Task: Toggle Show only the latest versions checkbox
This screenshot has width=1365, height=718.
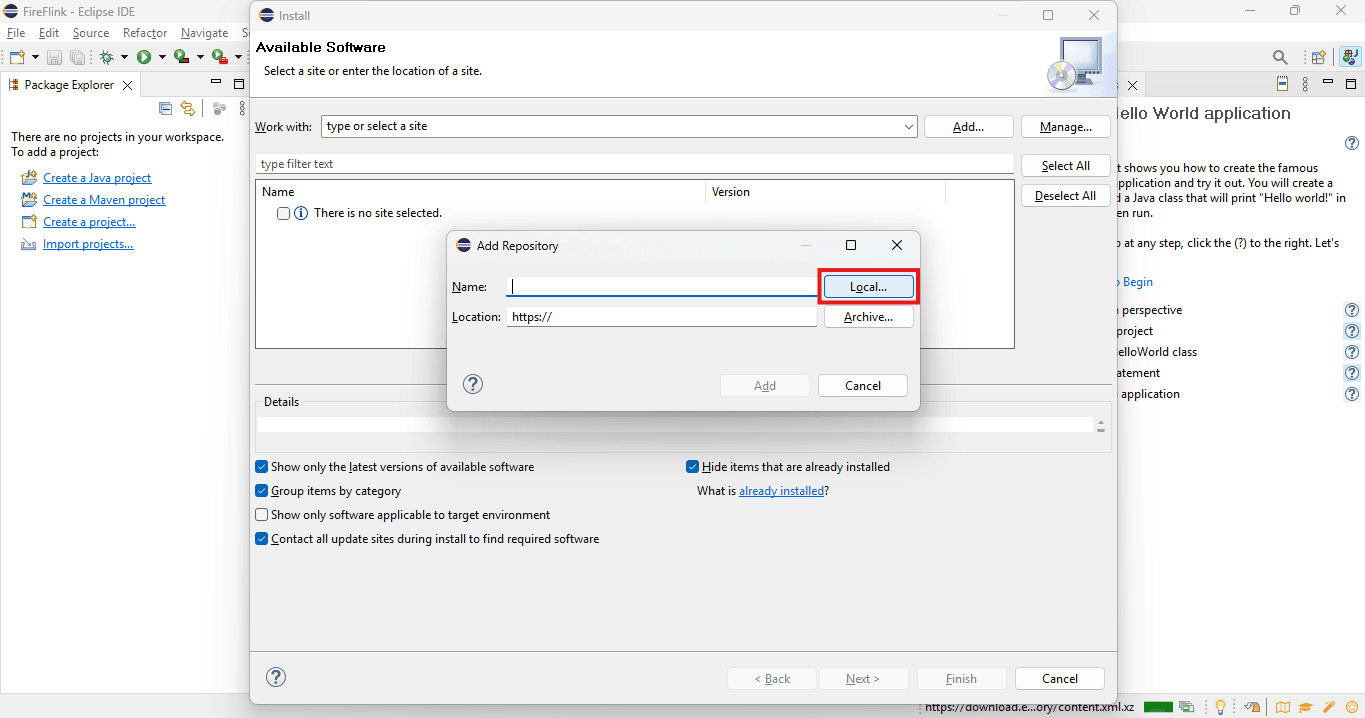Action: pos(262,467)
